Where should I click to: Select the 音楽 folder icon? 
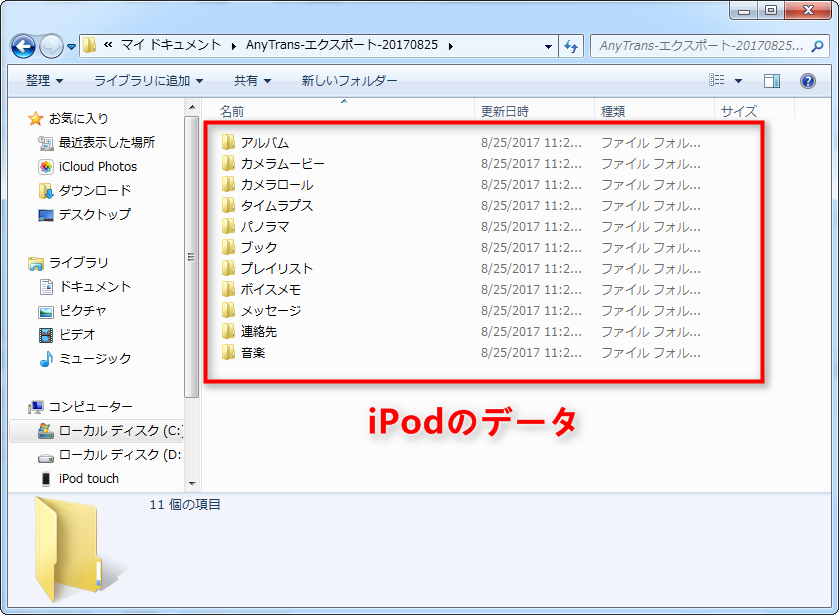[x=228, y=352]
